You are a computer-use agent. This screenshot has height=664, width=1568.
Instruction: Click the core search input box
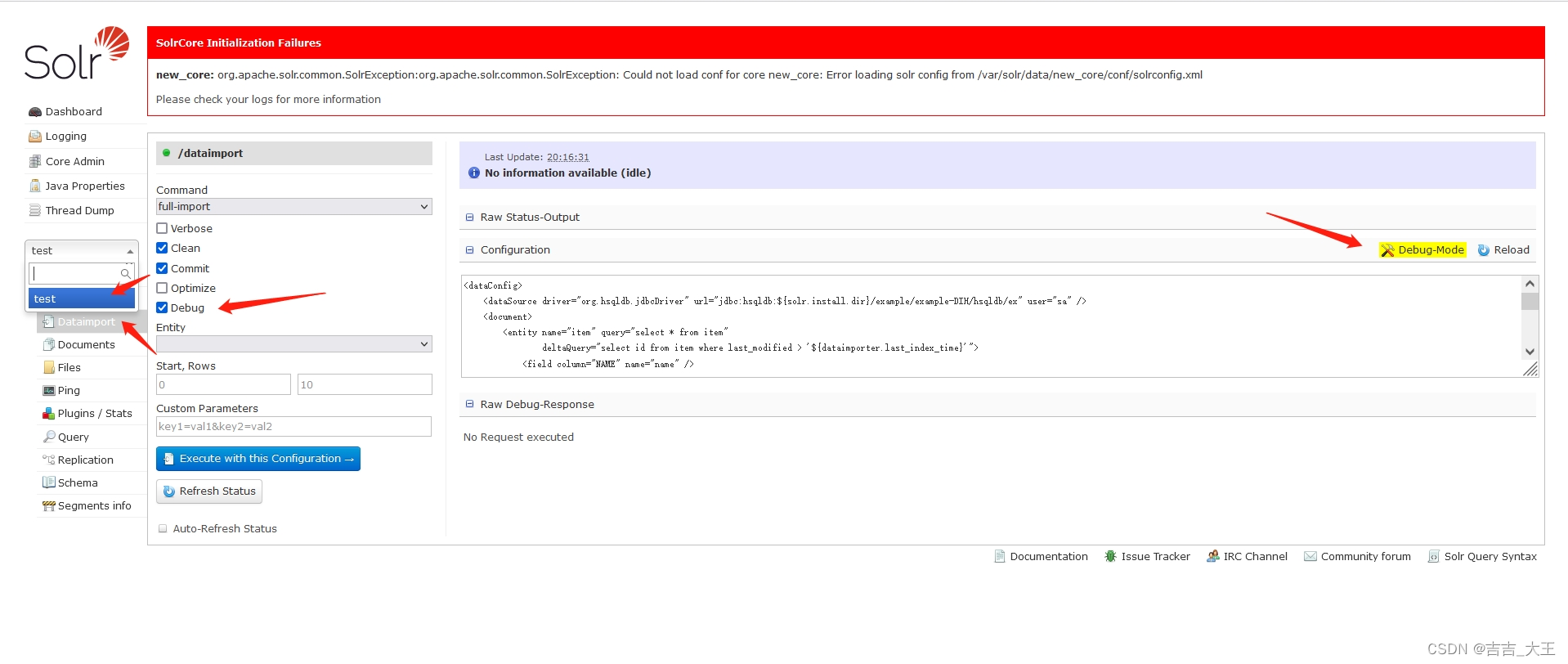tap(82, 273)
